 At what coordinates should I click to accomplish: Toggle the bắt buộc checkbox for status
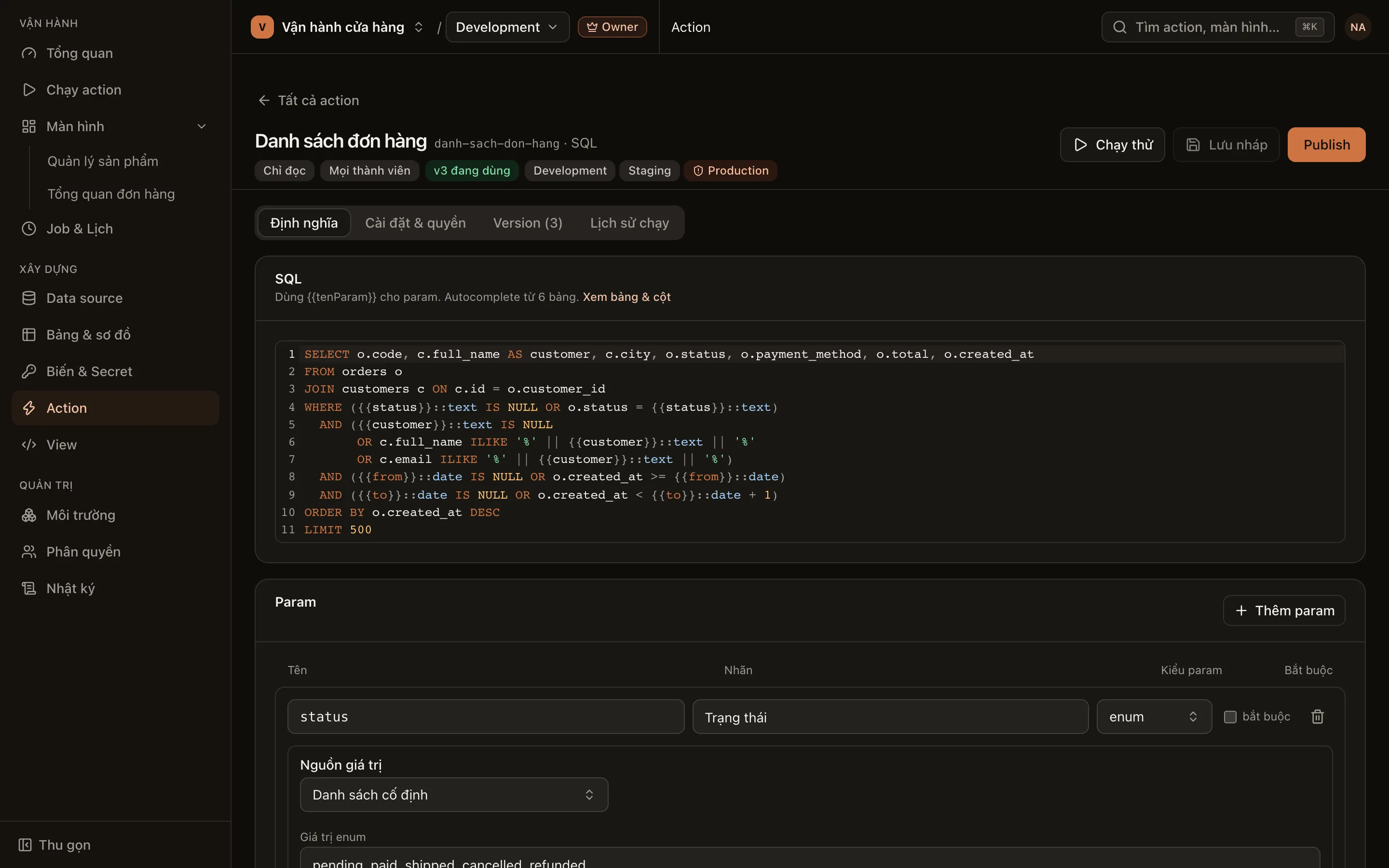[1230, 717]
